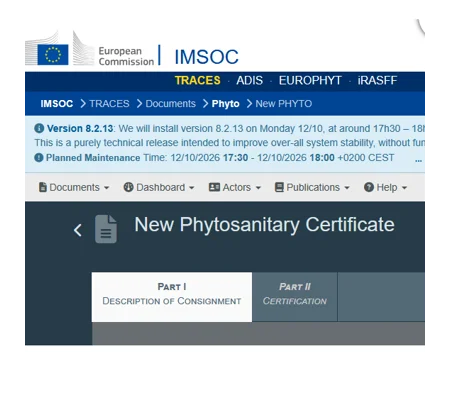This screenshot has width=450, height=400.
Task: Switch to iRASFF in the top bar
Action: coord(377,80)
